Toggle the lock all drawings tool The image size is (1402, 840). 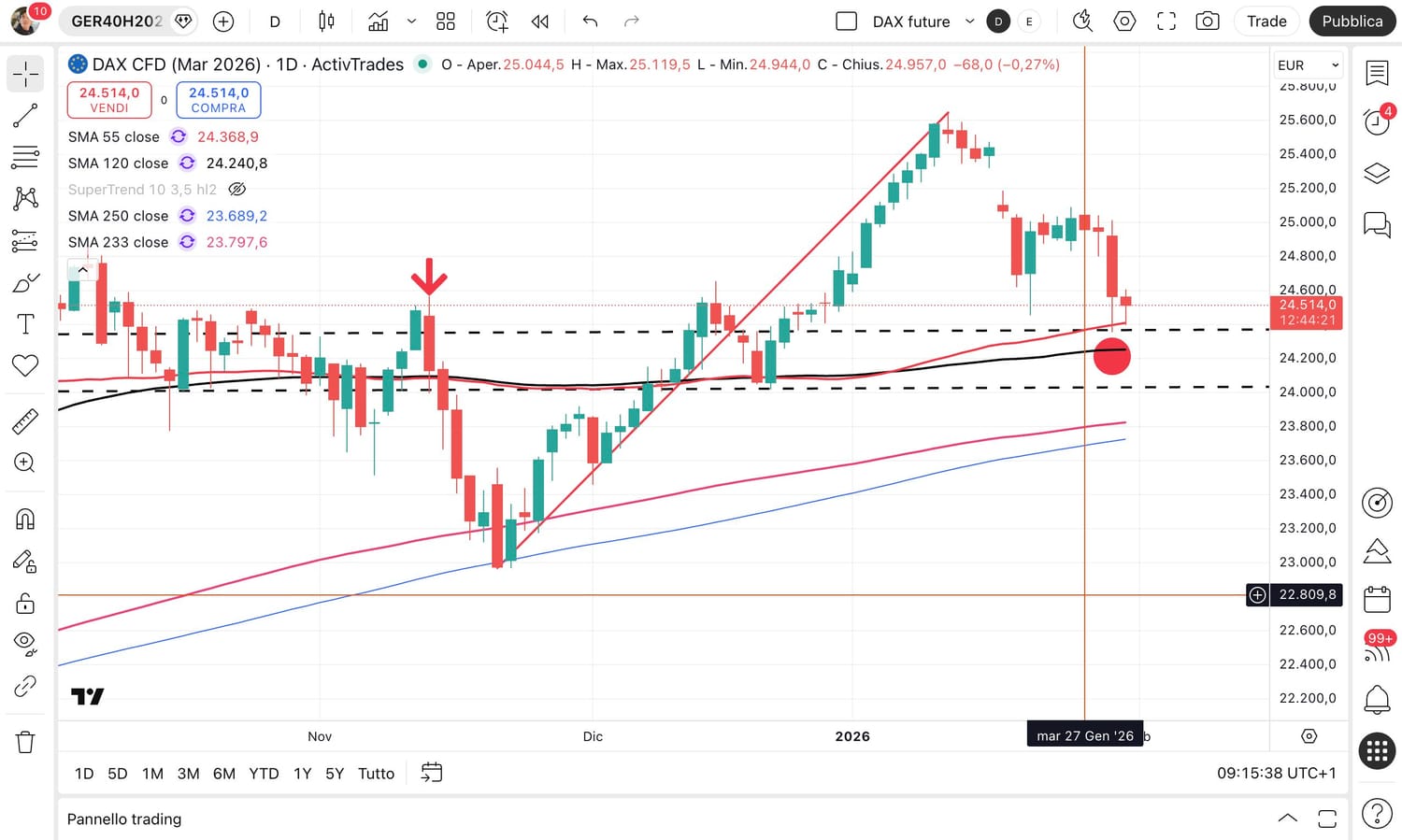point(25,603)
